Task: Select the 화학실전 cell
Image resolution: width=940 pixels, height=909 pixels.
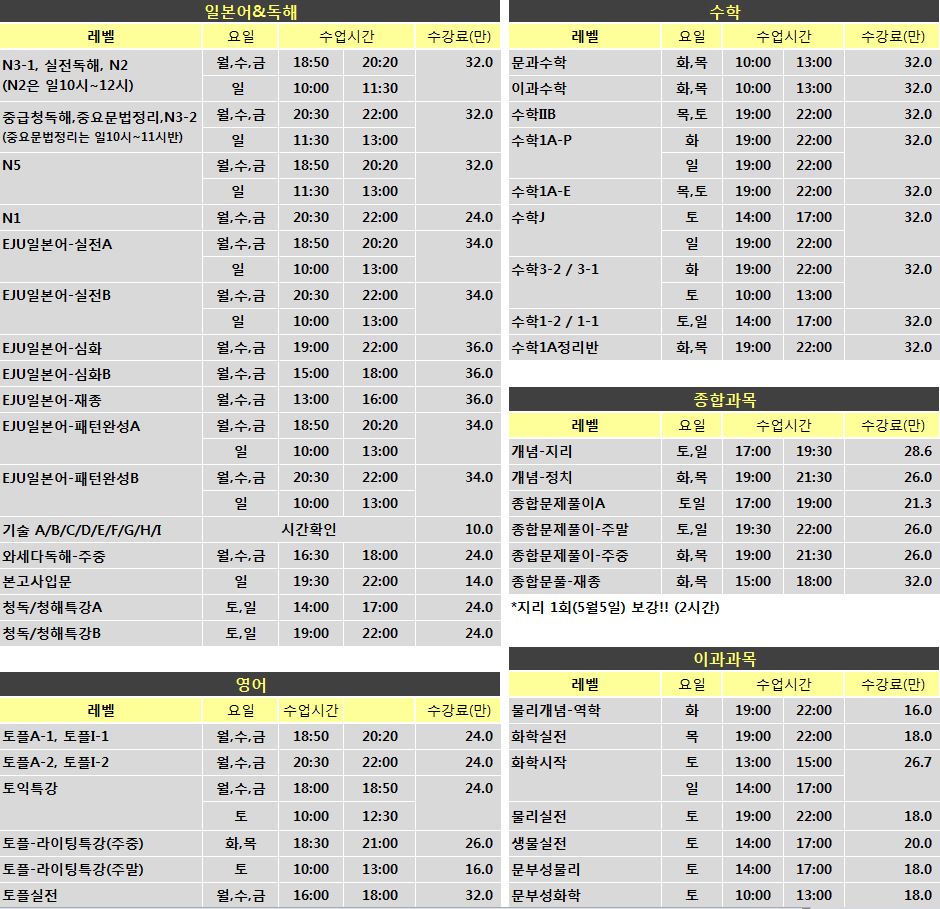Action: tap(585, 736)
